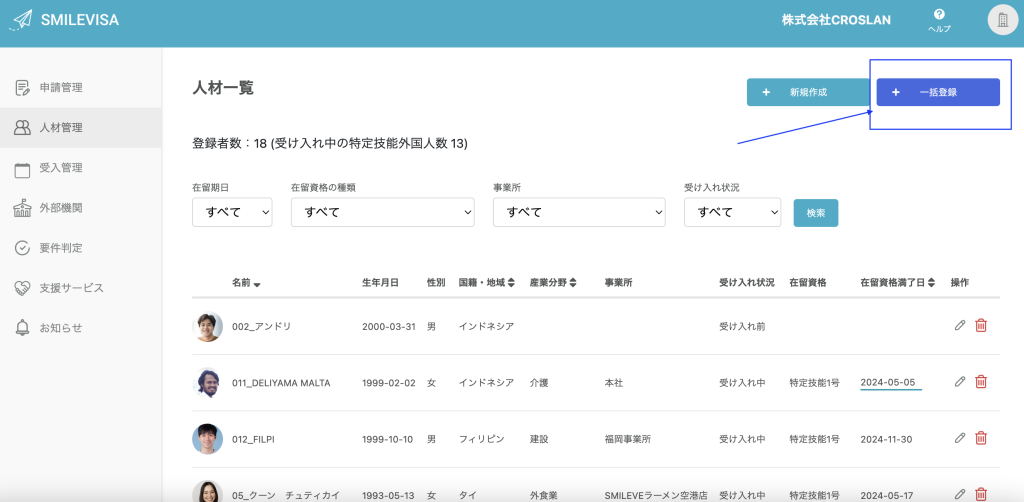This screenshot has width=1024, height=502.
Task: Click the ヘルプ label in the header
Action: point(939,29)
